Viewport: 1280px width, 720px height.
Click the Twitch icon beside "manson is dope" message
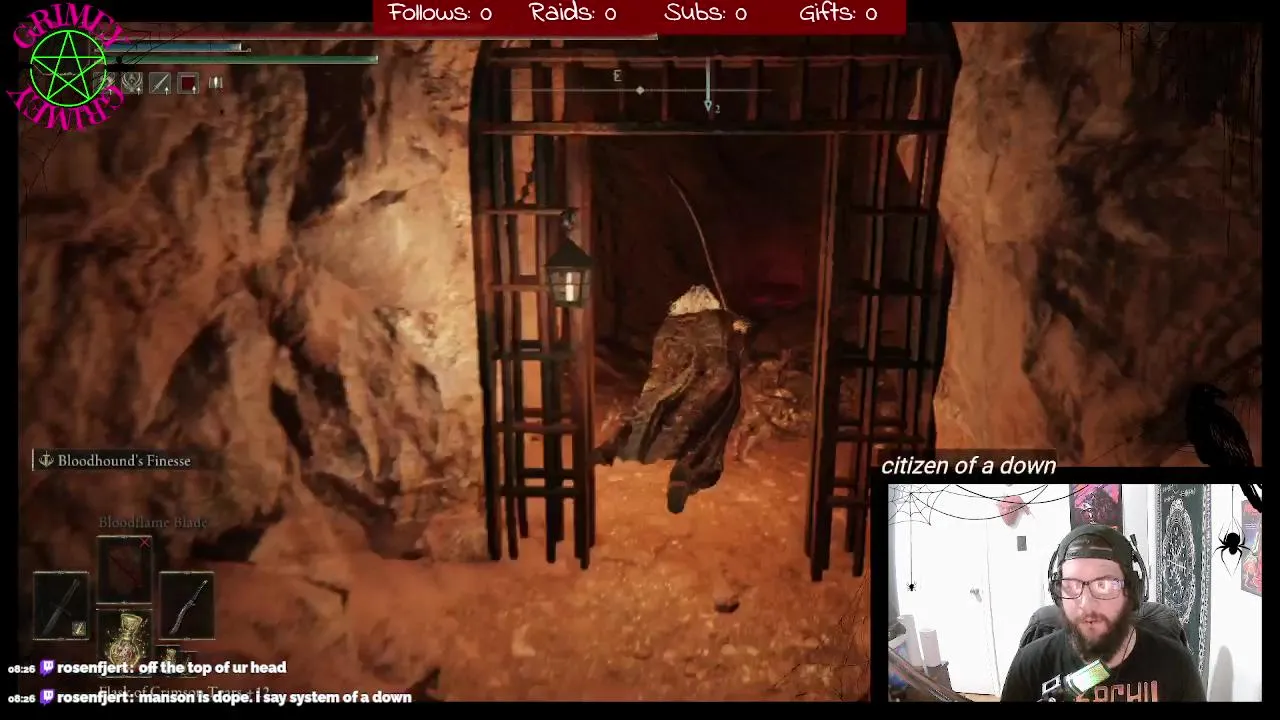[47, 697]
